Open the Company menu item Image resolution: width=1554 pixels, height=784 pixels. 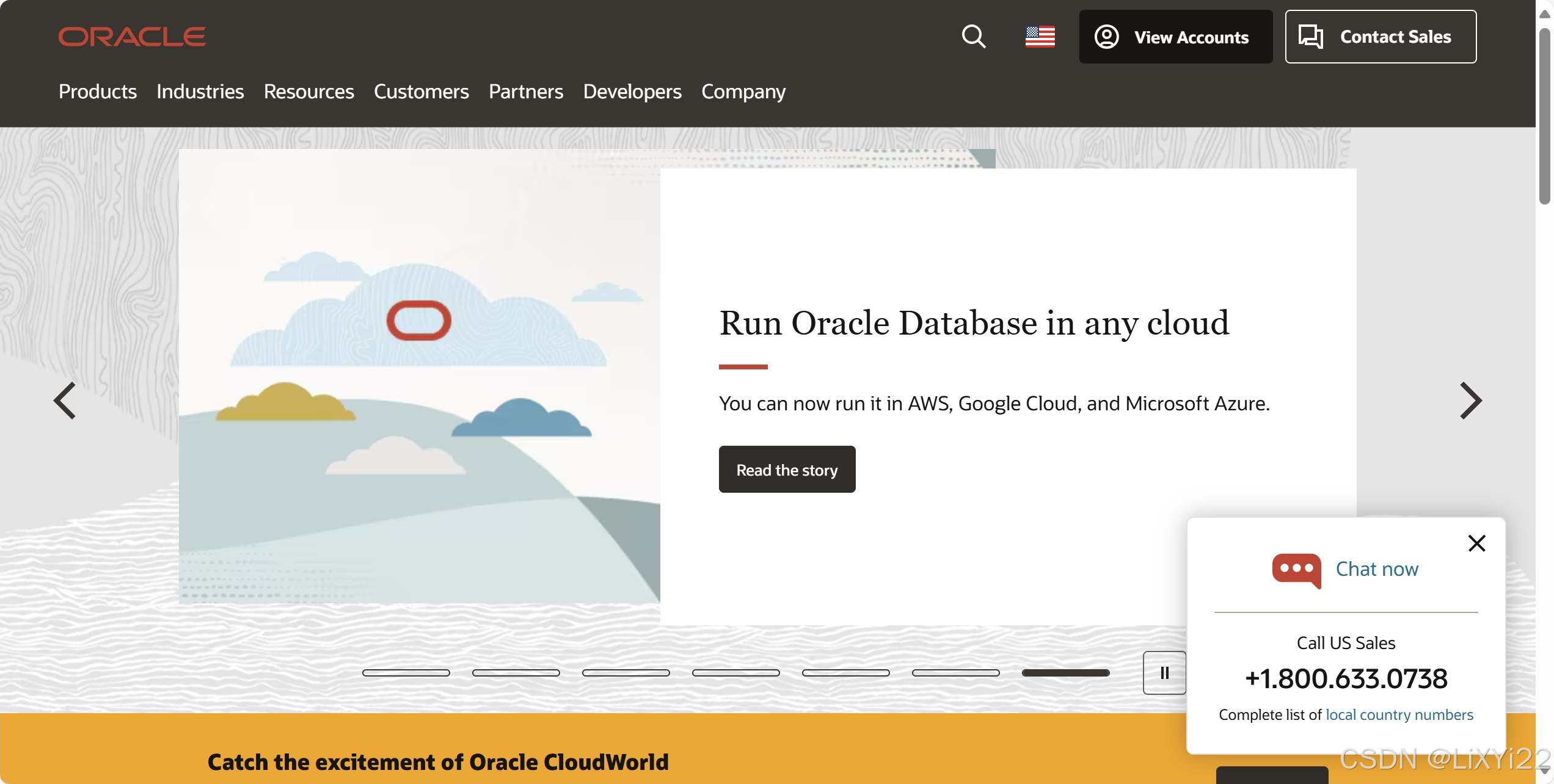[x=743, y=92]
